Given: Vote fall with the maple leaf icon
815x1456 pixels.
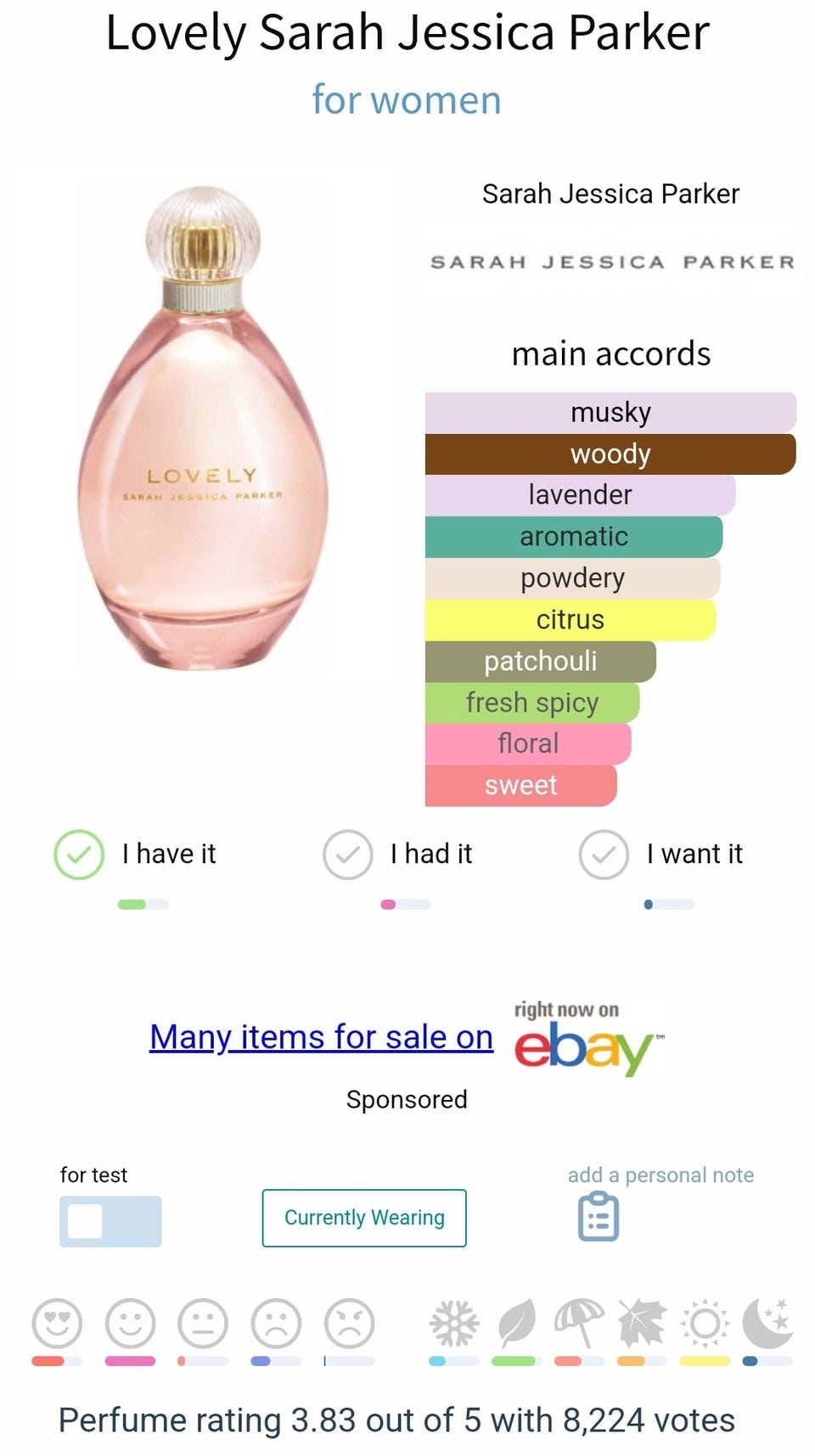Looking at the screenshot, I should pos(643,1323).
